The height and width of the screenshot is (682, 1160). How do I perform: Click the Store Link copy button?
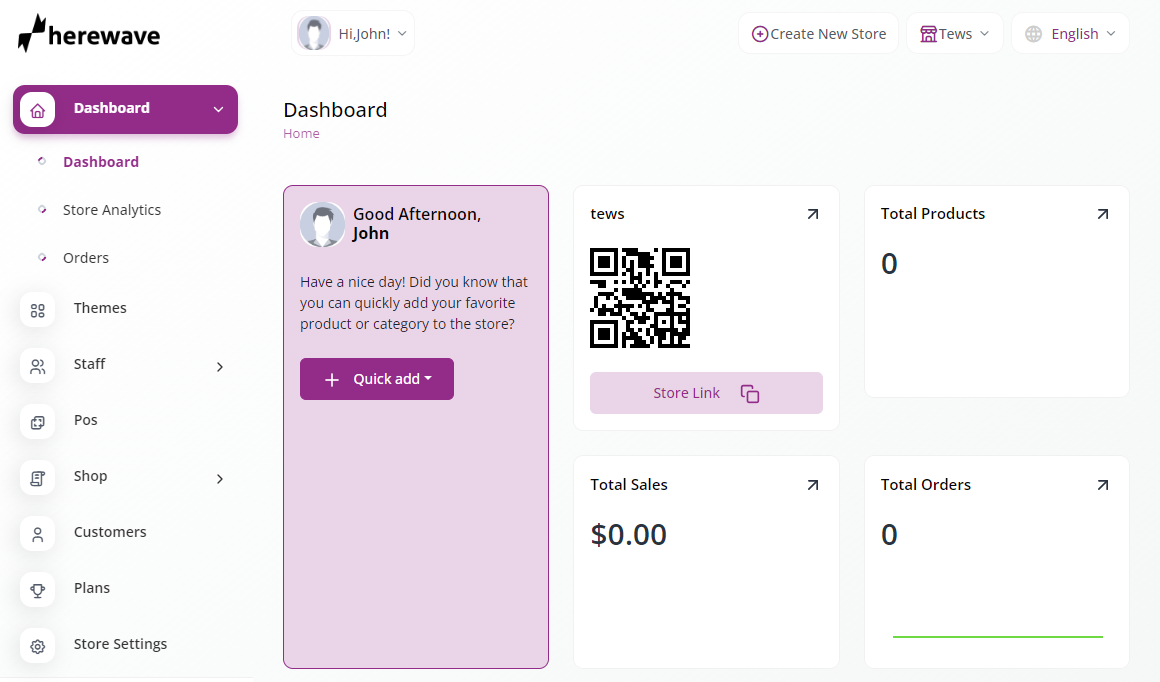tap(706, 393)
